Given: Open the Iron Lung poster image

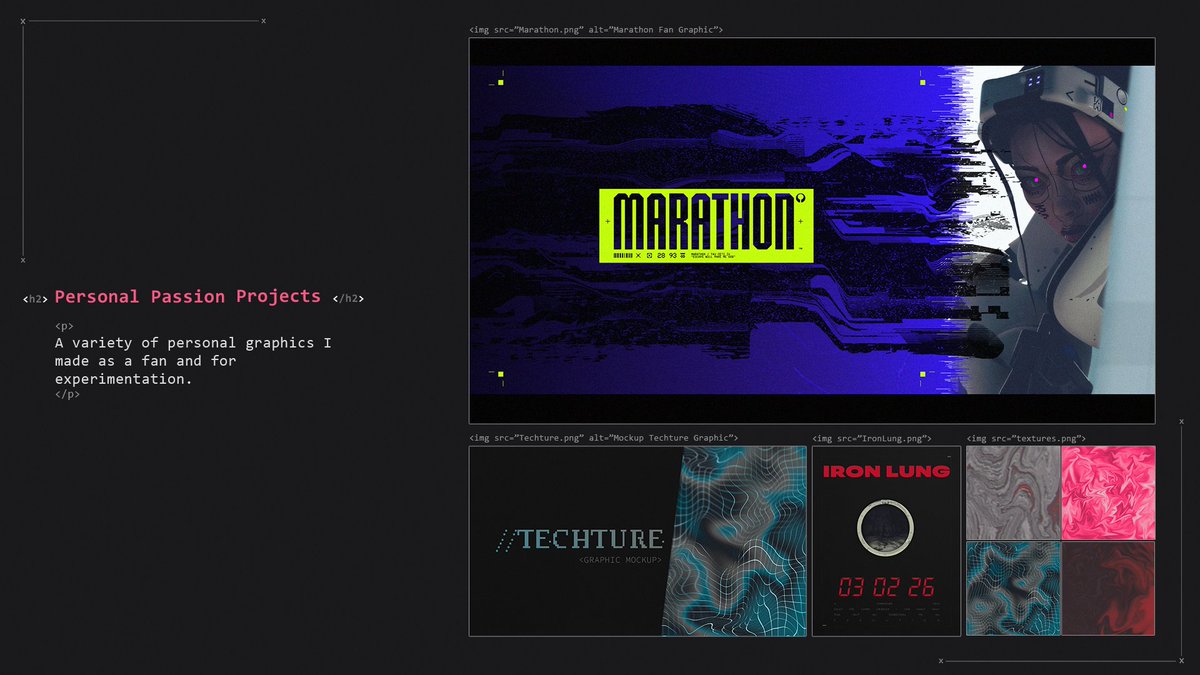Looking at the screenshot, I should 886,541.
